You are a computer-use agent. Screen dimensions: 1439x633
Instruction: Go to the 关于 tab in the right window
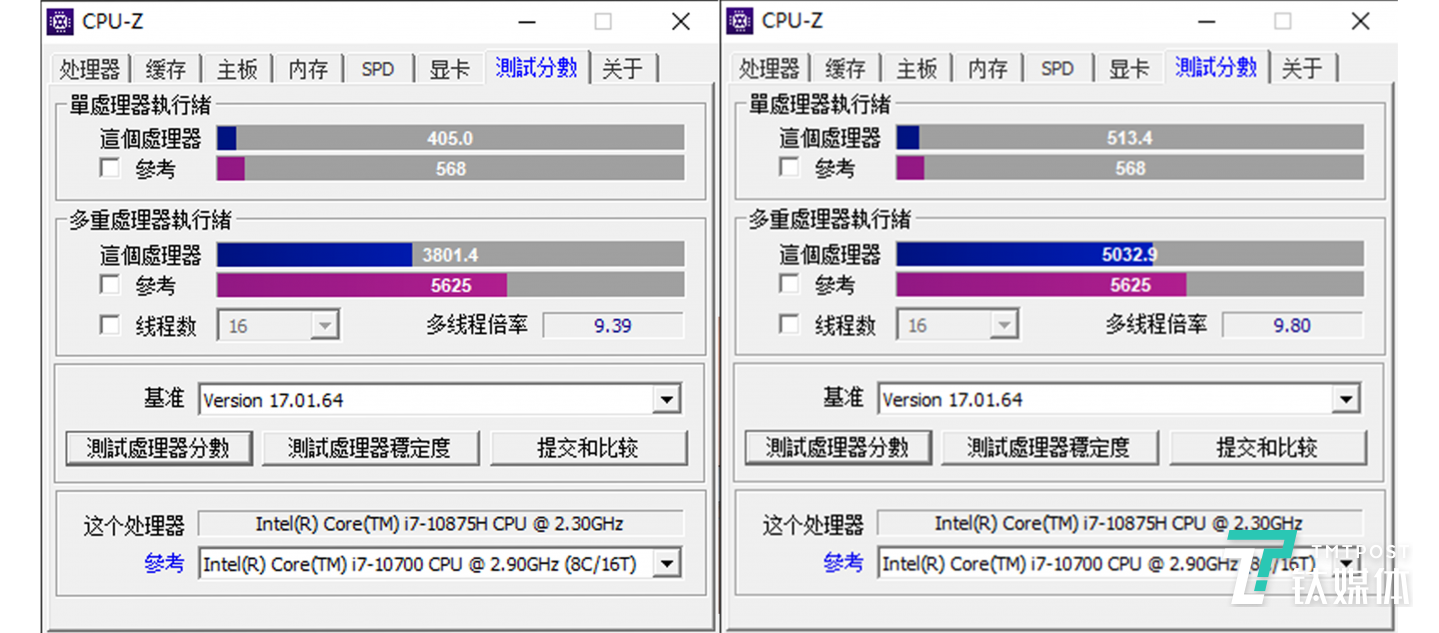pyautogui.click(x=1303, y=68)
